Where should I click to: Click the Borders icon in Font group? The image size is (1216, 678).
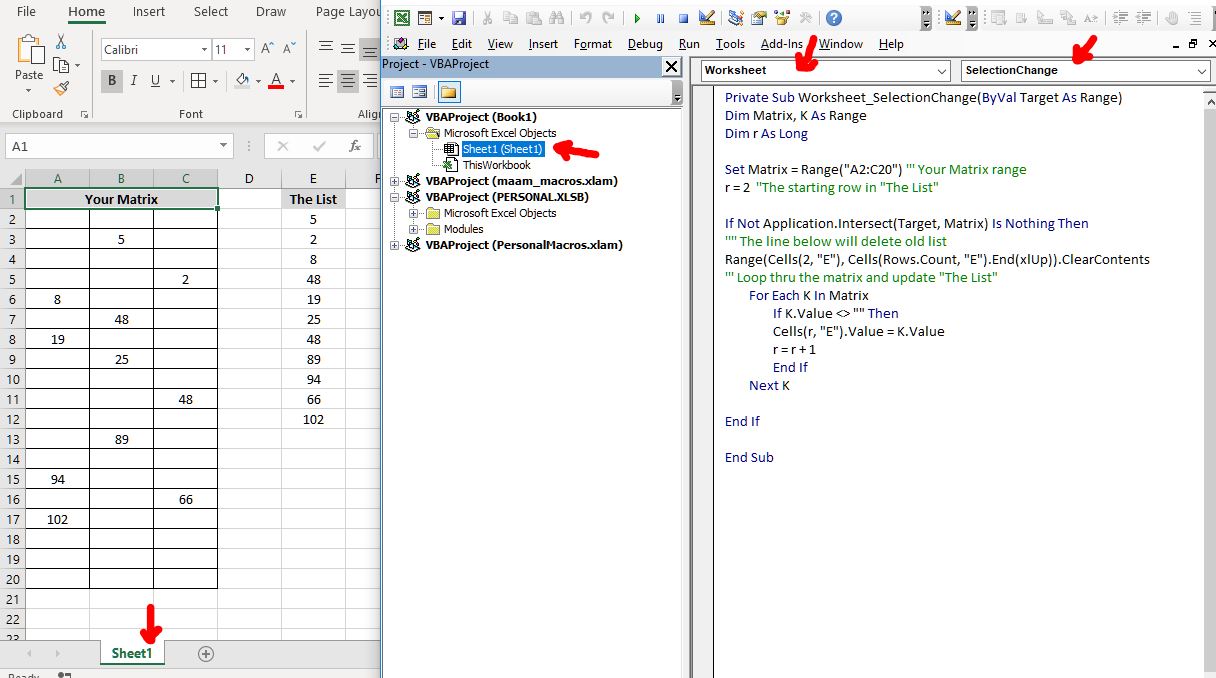pos(198,81)
